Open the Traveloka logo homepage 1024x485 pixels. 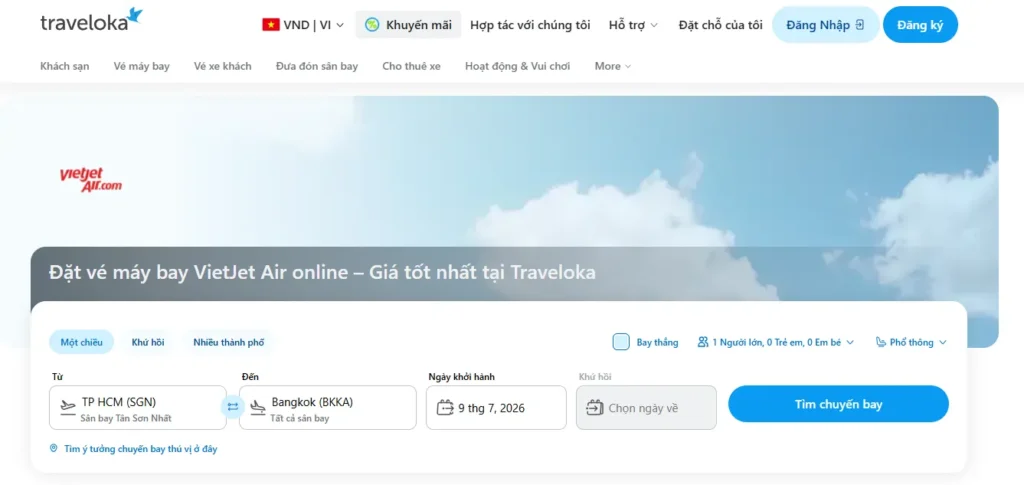(91, 20)
